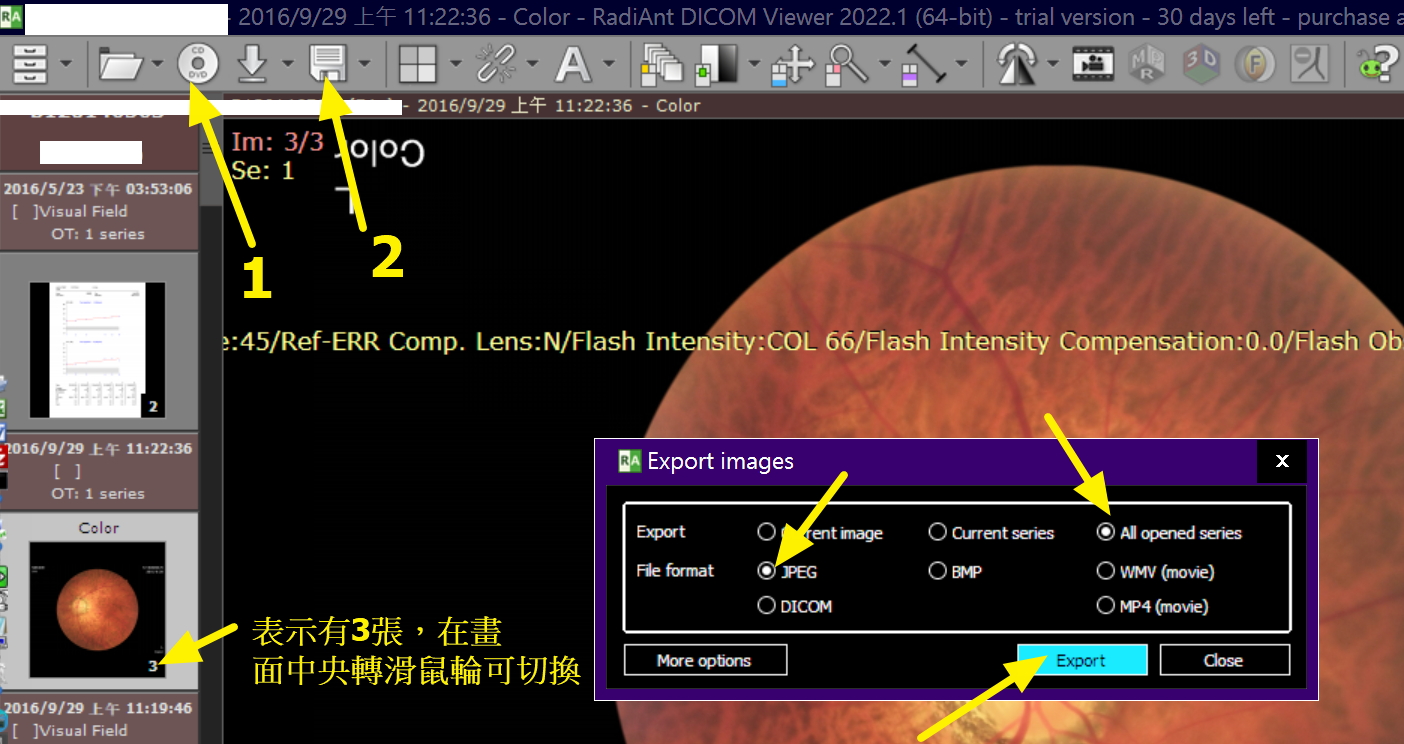
Task: Click the download/PACS search arrow icon
Action: click(x=252, y=65)
